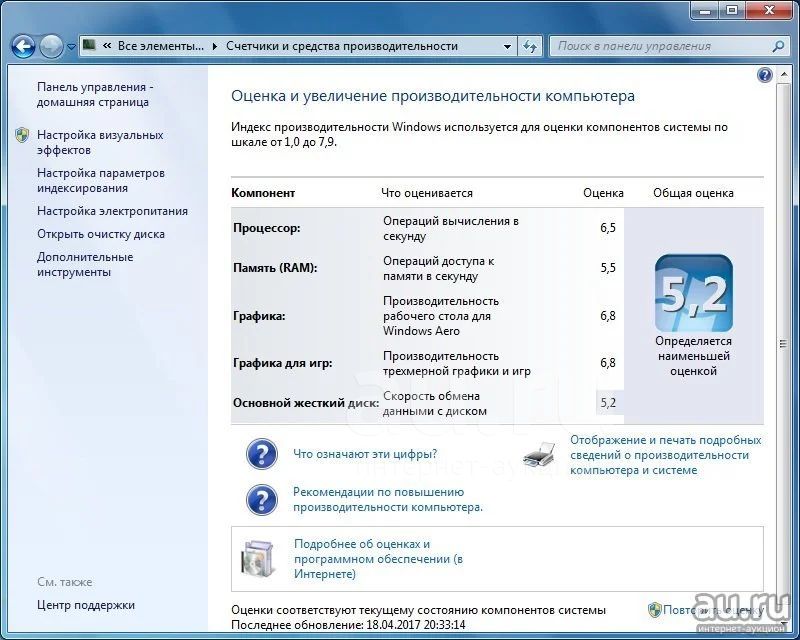Screen dimensions: 800x640
Task: Click the RAM score 5,5
Action: (608, 267)
